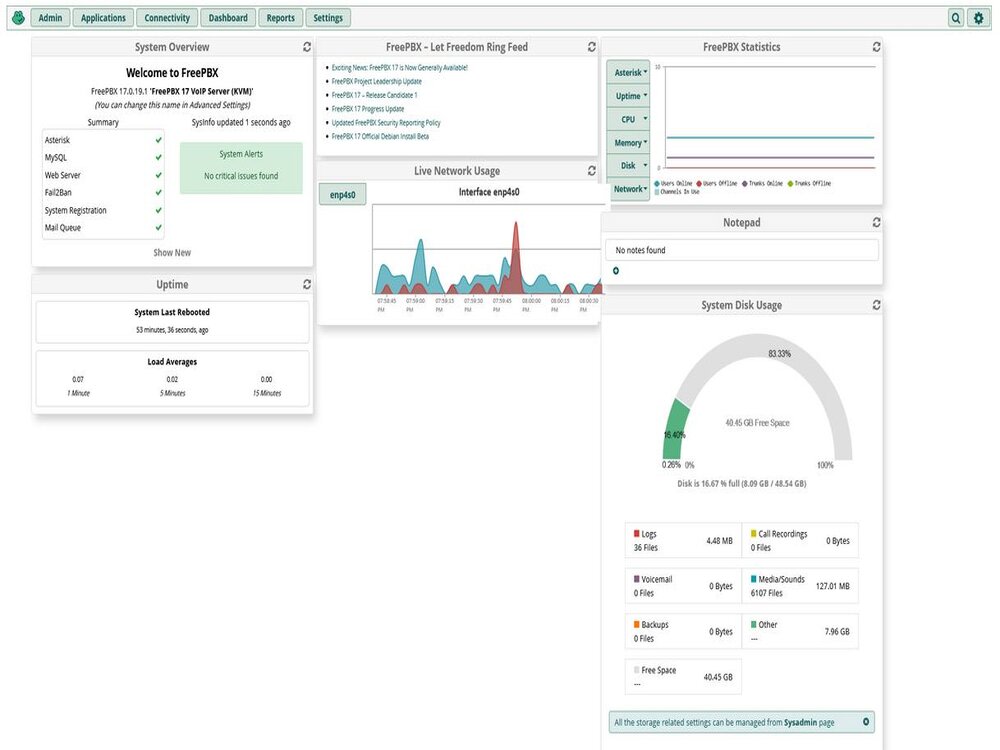Refresh the Live Network Usage widget
The height and width of the screenshot is (750, 1000).
tap(591, 170)
